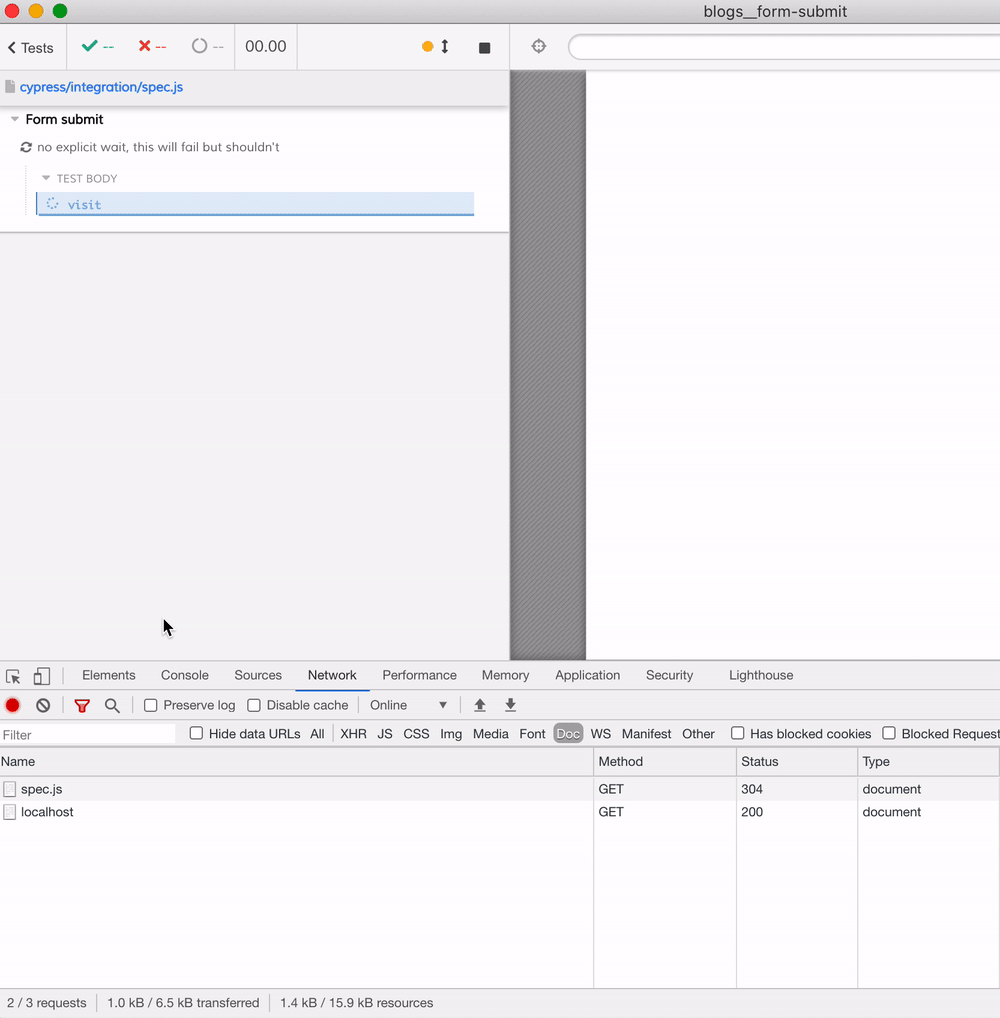Image resolution: width=1000 pixels, height=1018 pixels.
Task: Clear the network log
Action: point(43,705)
